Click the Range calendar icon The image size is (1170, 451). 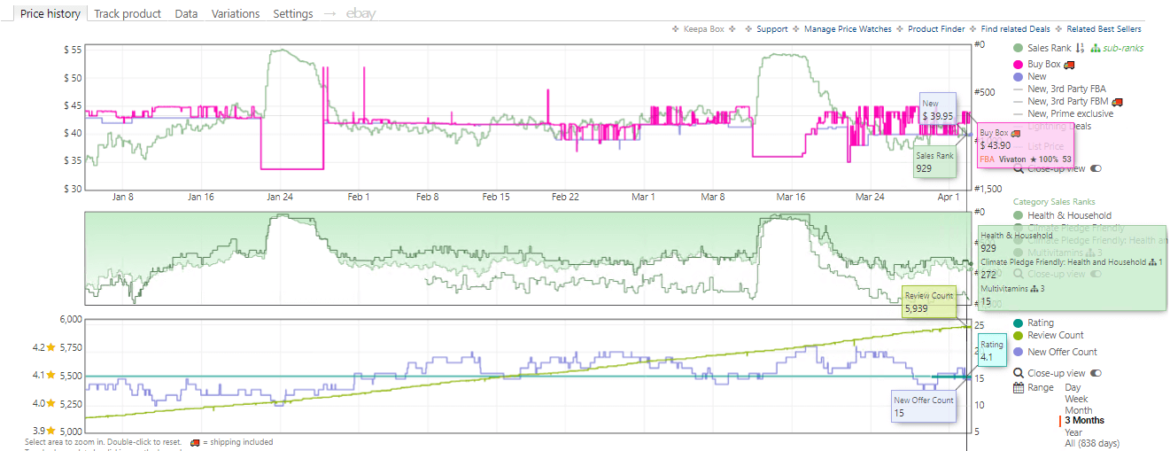(1019, 387)
